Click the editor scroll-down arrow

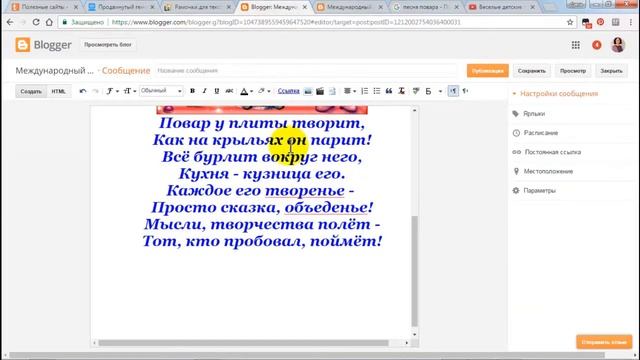tap(415, 335)
